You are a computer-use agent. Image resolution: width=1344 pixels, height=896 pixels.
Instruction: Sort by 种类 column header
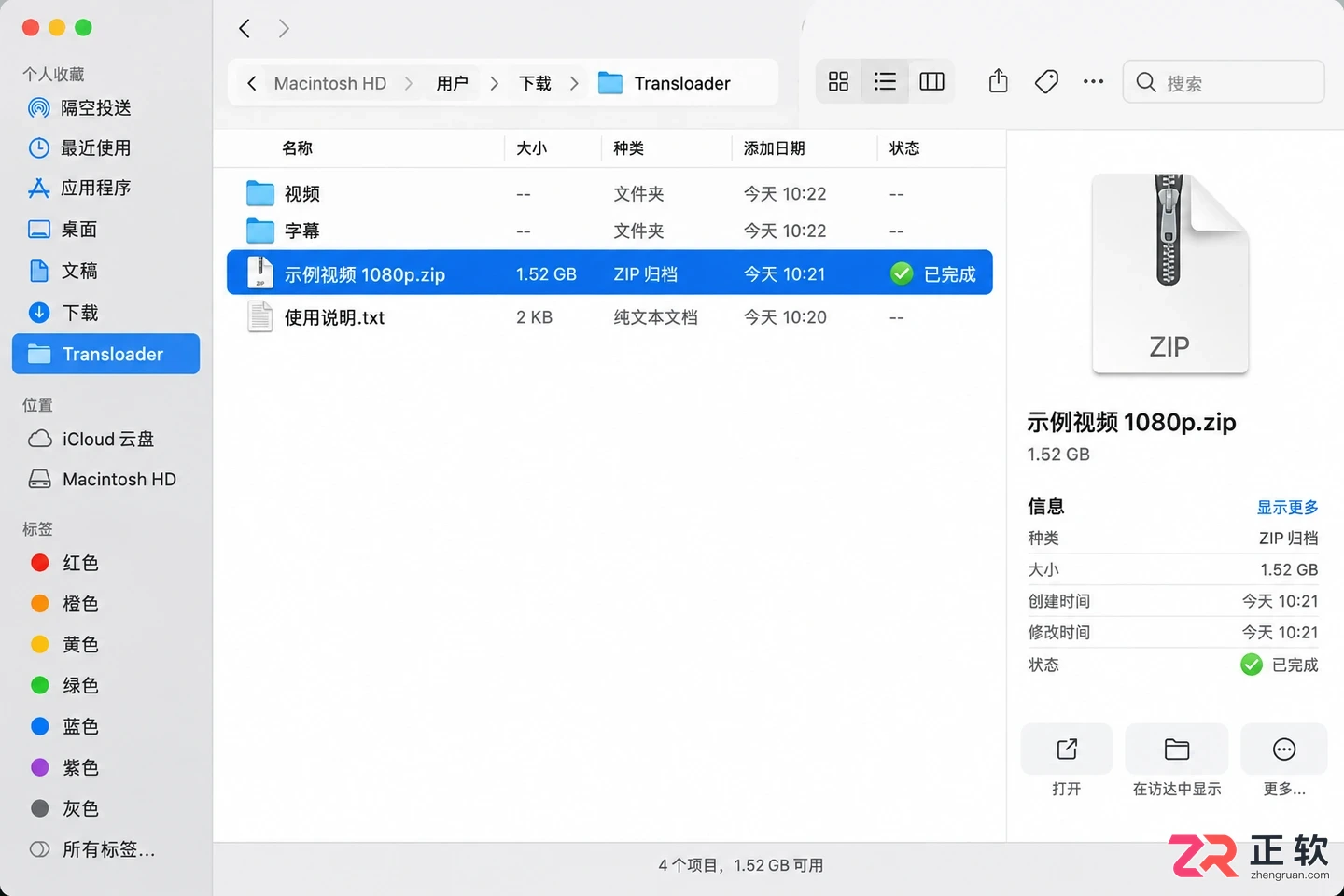pyautogui.click(x=629, y=148)
